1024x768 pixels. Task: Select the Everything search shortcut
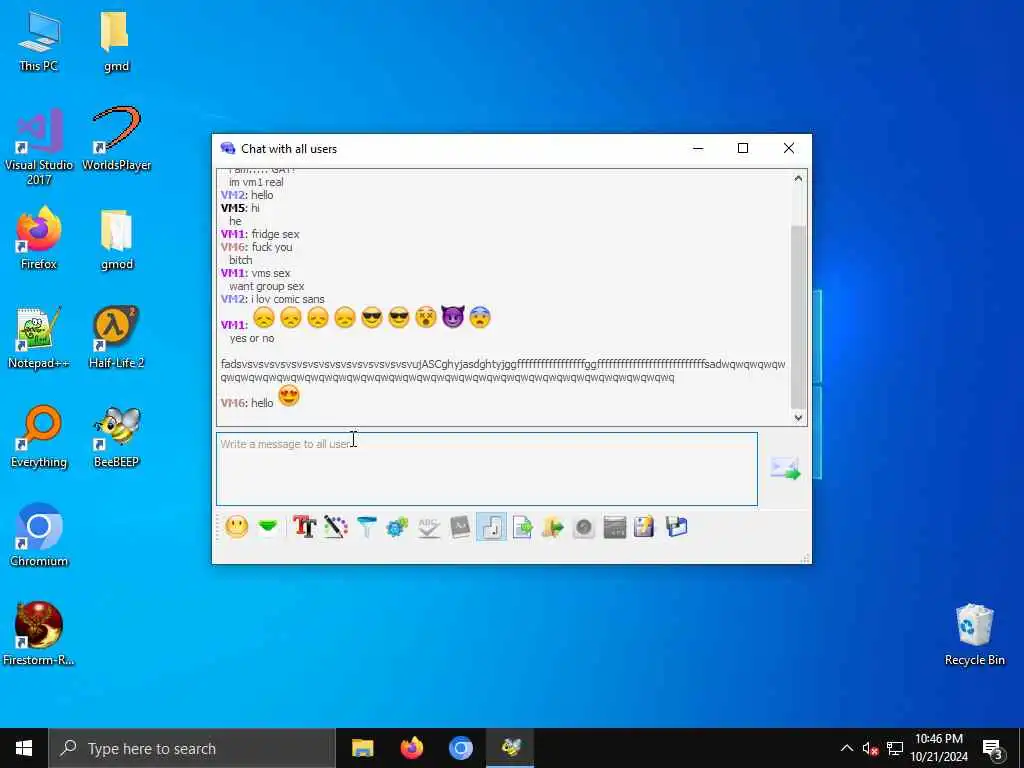tap(39, 438)
